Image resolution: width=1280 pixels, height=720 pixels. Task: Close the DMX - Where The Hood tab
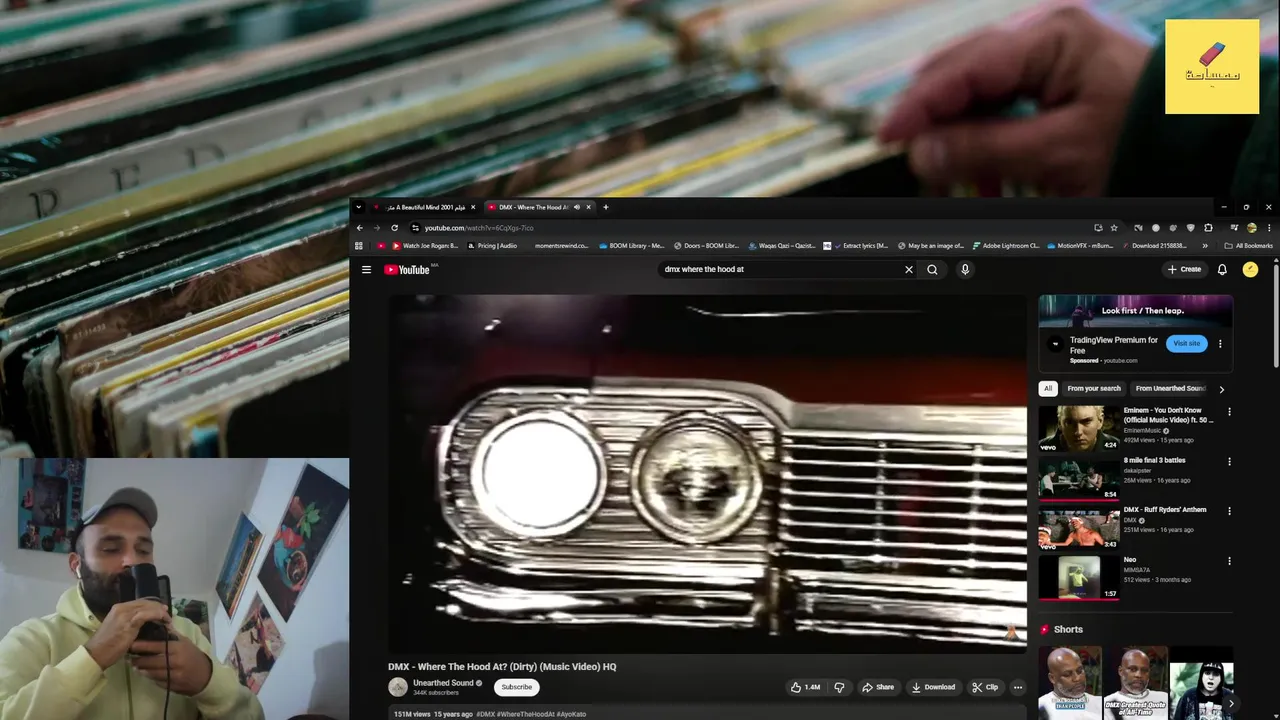[589, 207]
